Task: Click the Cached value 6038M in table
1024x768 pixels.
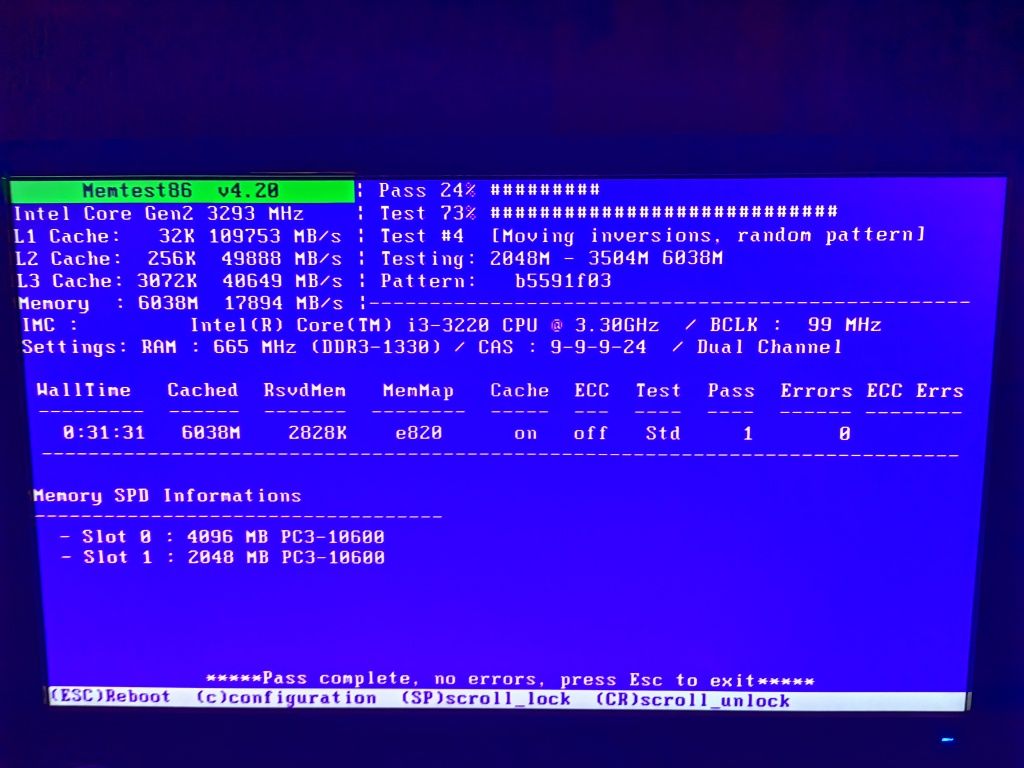Action: pyautogui.click(x=211, y=432)
